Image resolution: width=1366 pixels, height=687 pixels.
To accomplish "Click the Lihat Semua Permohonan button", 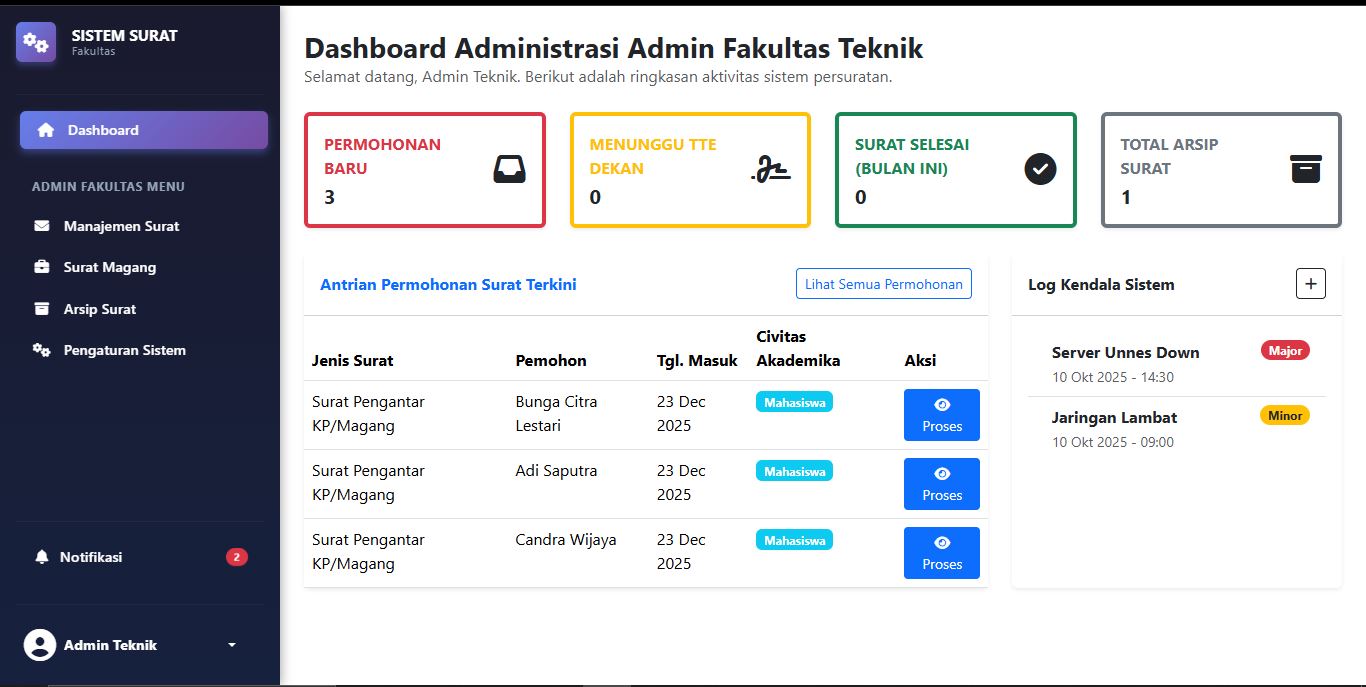I will pyautogui.click(x=883, y=284).
